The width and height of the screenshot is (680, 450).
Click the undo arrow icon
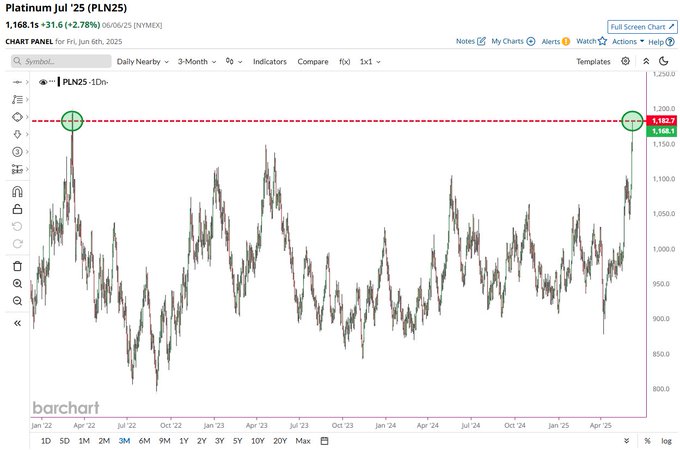[17, 226]
